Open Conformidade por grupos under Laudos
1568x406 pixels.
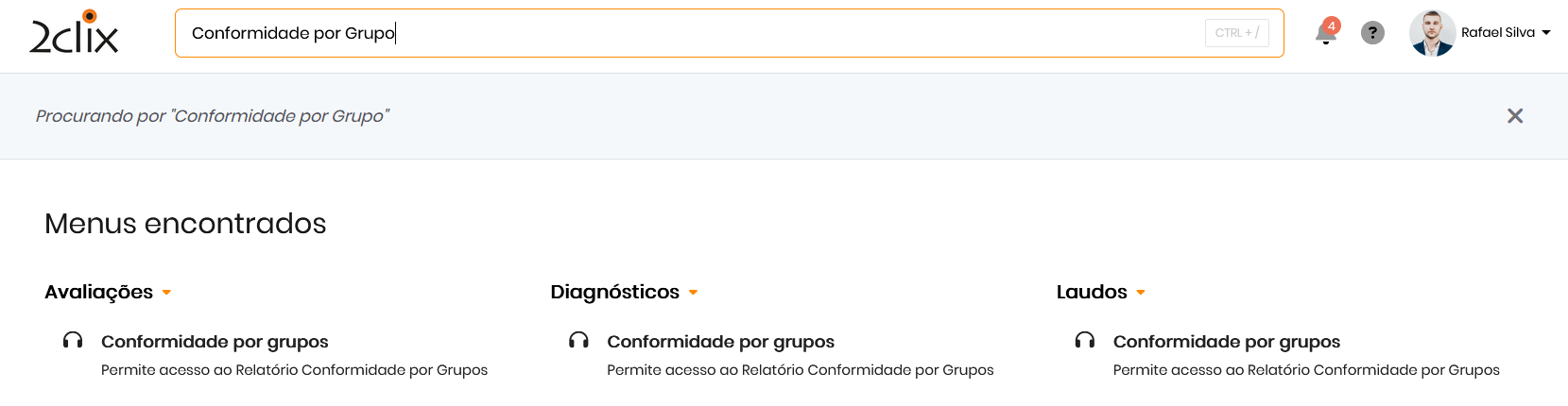1226,342
